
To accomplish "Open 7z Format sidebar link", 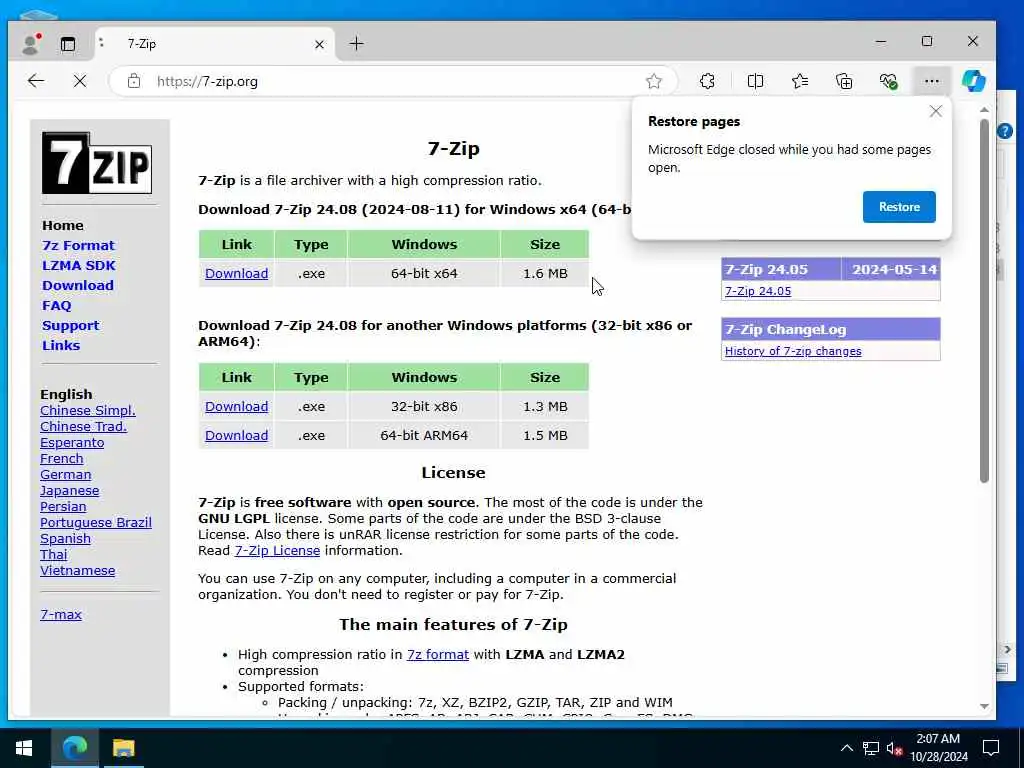I will click(x=78, y=246).
